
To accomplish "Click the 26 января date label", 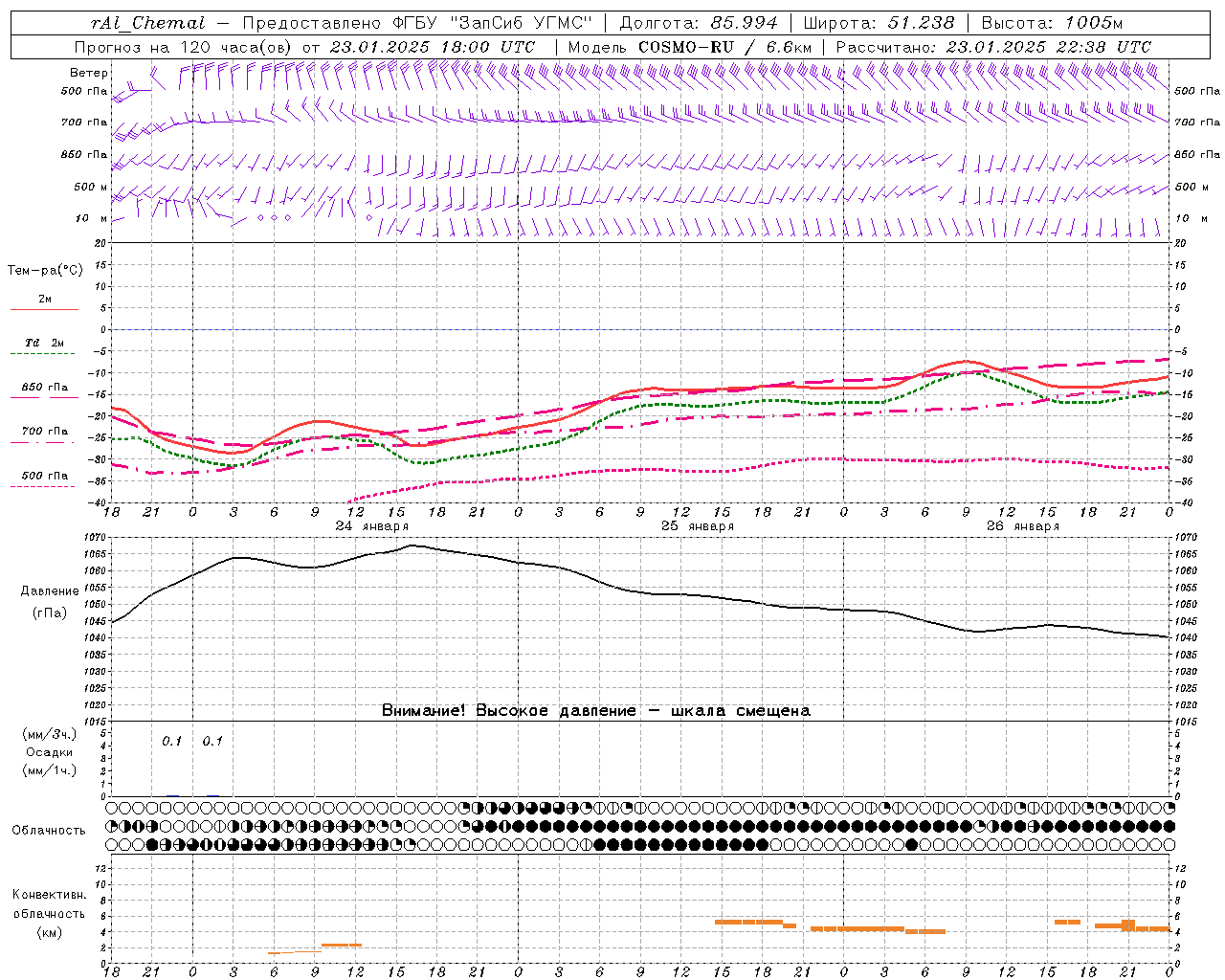I will 1023,526.
